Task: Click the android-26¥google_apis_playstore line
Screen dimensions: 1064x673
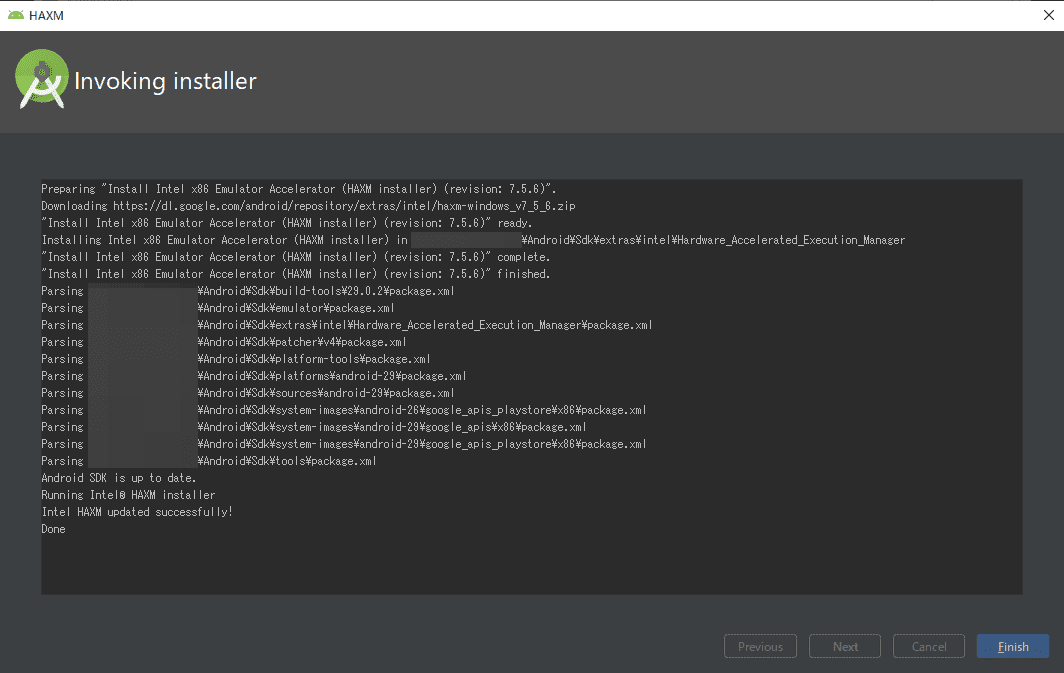Action: coord(344,410)
